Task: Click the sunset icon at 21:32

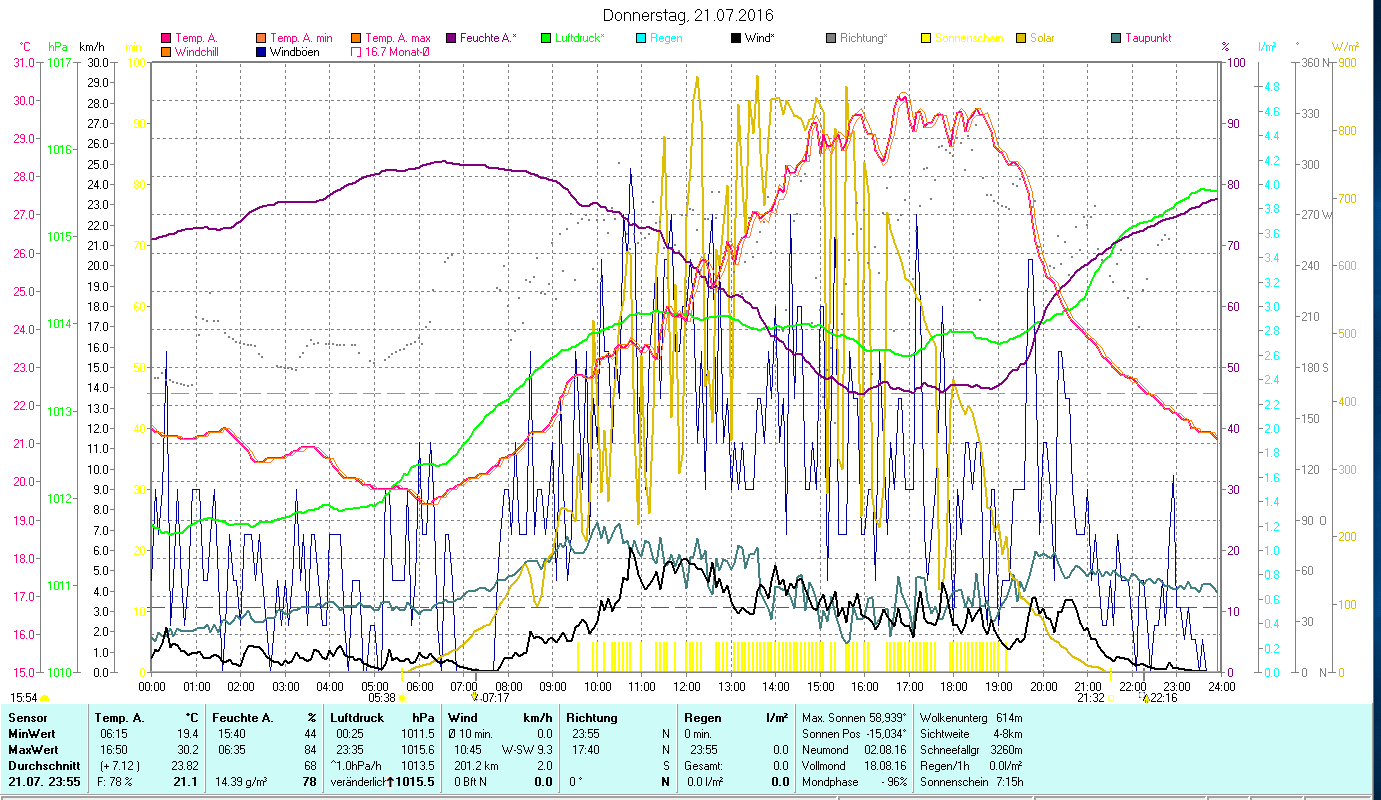Action: tap(1111, 698)
